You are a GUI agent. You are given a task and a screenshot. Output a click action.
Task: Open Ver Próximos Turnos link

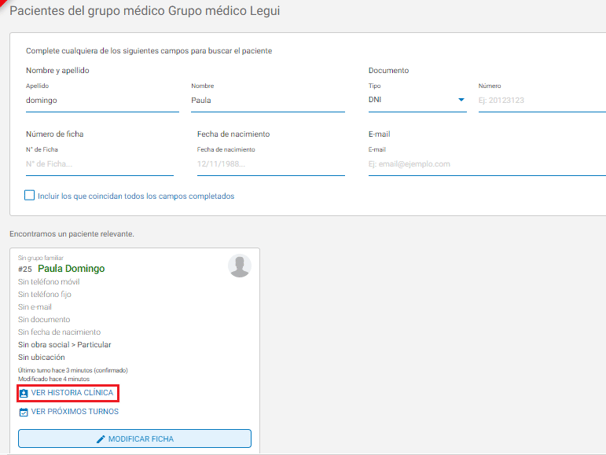[74, 411]
